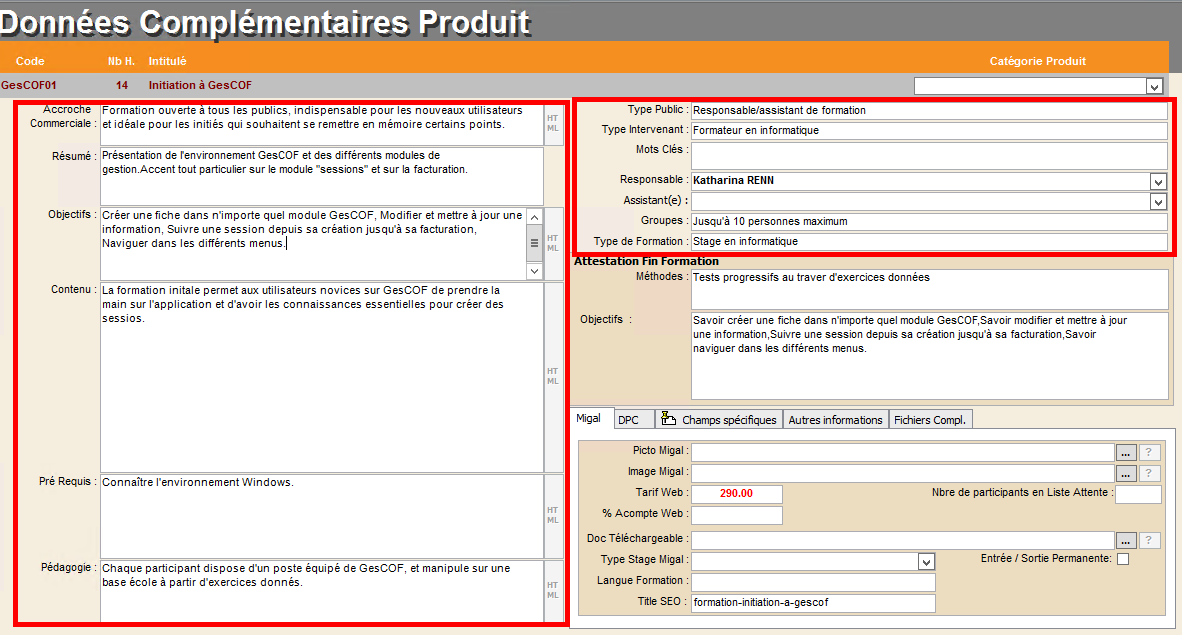Open the Champs spécifiques tab
Viewport: 1182px width, 635px height.
[719, 420]
